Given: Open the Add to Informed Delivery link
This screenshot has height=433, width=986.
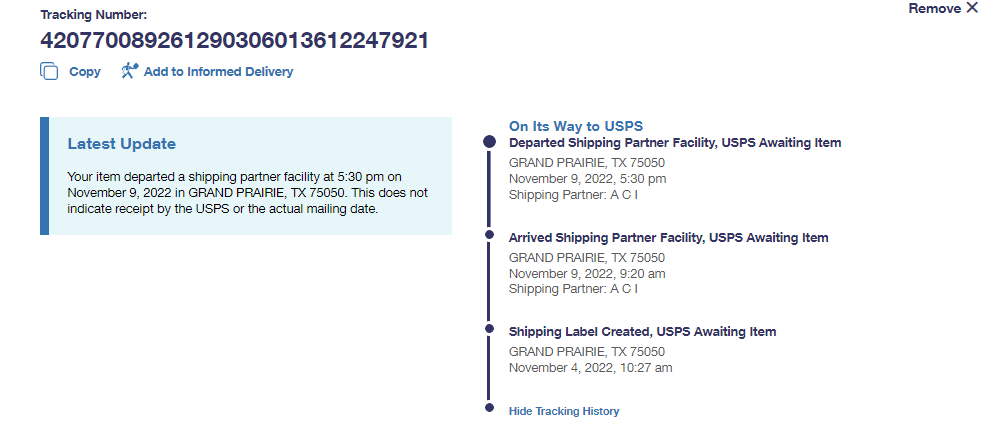Looking at the screenshot, I should tap(218, 72).
